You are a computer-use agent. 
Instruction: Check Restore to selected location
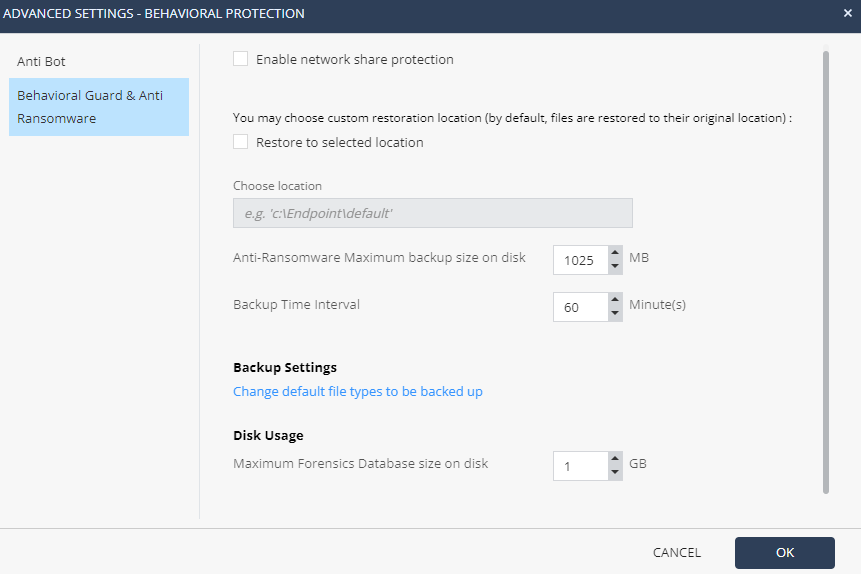[241, 142]
